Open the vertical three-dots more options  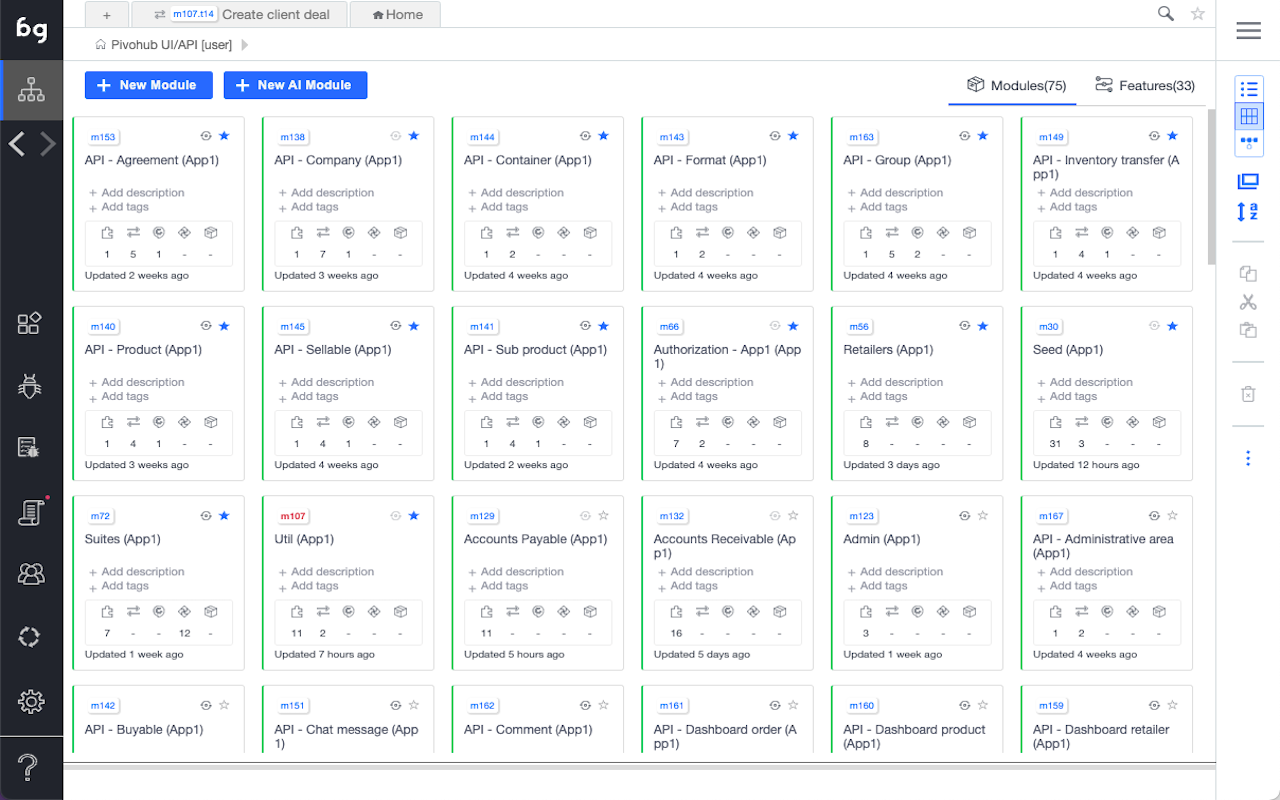[x=1247, y=458]
